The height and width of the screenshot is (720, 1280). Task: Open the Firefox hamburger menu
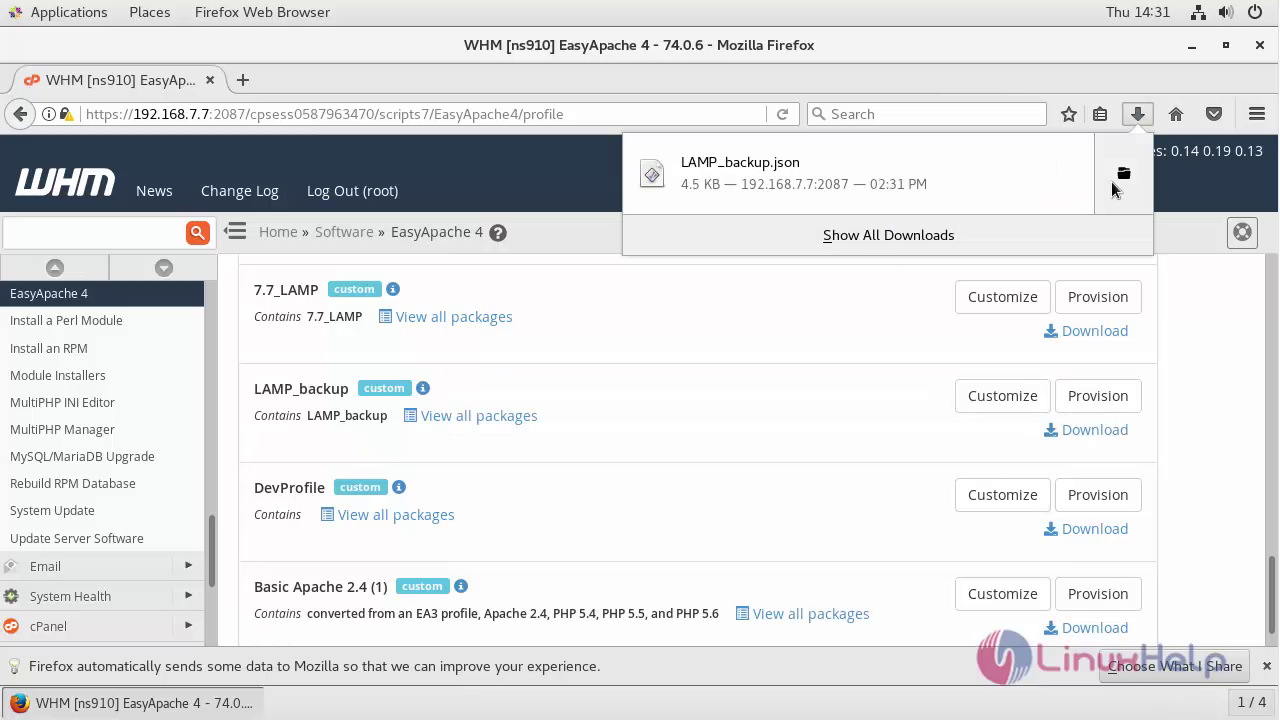pos(1257,114)
